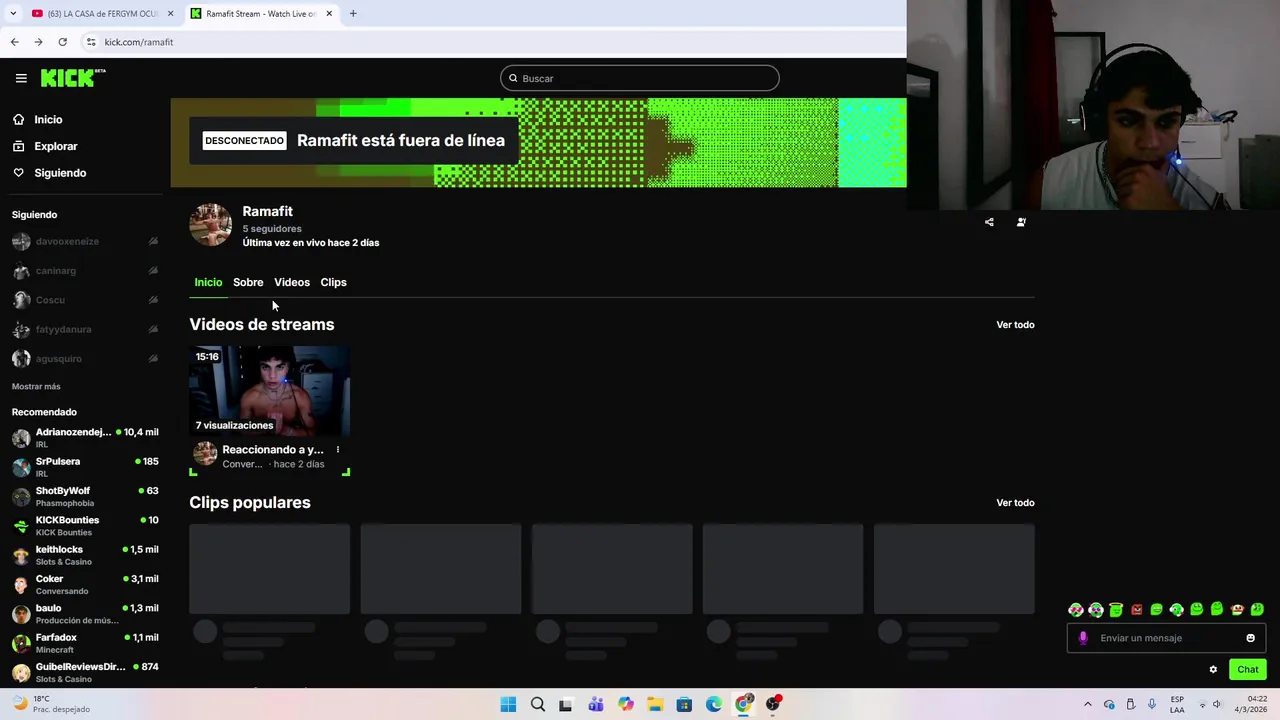Open recommended channel KICKBounties
The width and height of the screenshot is (1280, 720).
point(85,526)
